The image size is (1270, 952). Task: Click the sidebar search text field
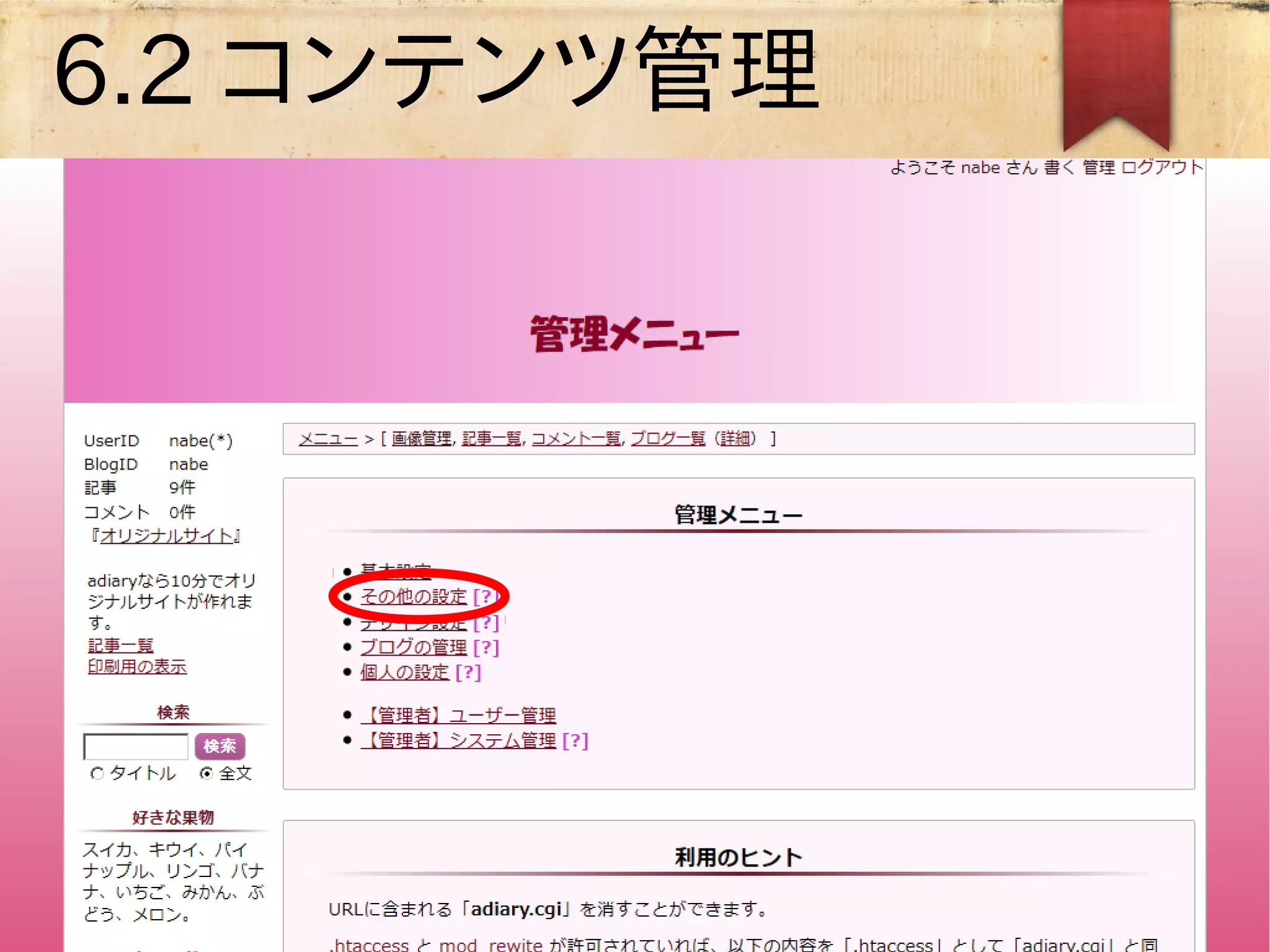click(x=136, y=746)
